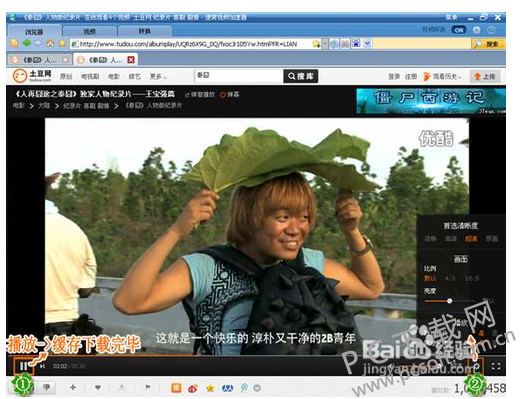Open the 观看历史 watch history dropdown
The width and height of the screenshot is (528, 399).
tap(442, 76)
